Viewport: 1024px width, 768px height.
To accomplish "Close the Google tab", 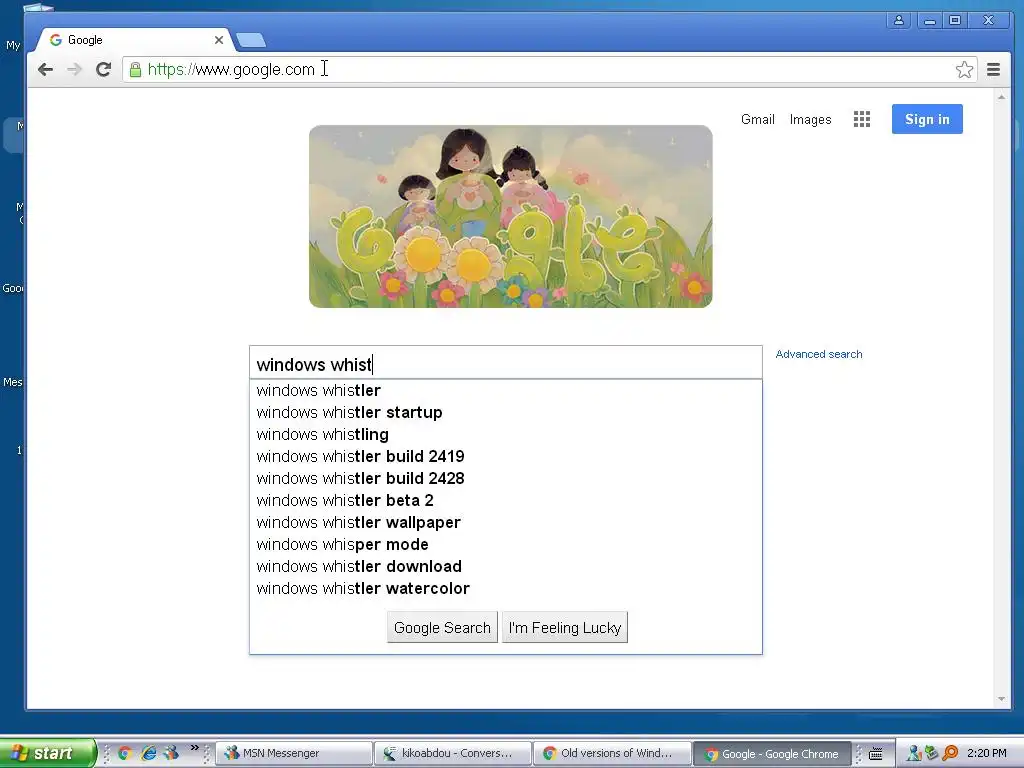I will tap(219, 40).
